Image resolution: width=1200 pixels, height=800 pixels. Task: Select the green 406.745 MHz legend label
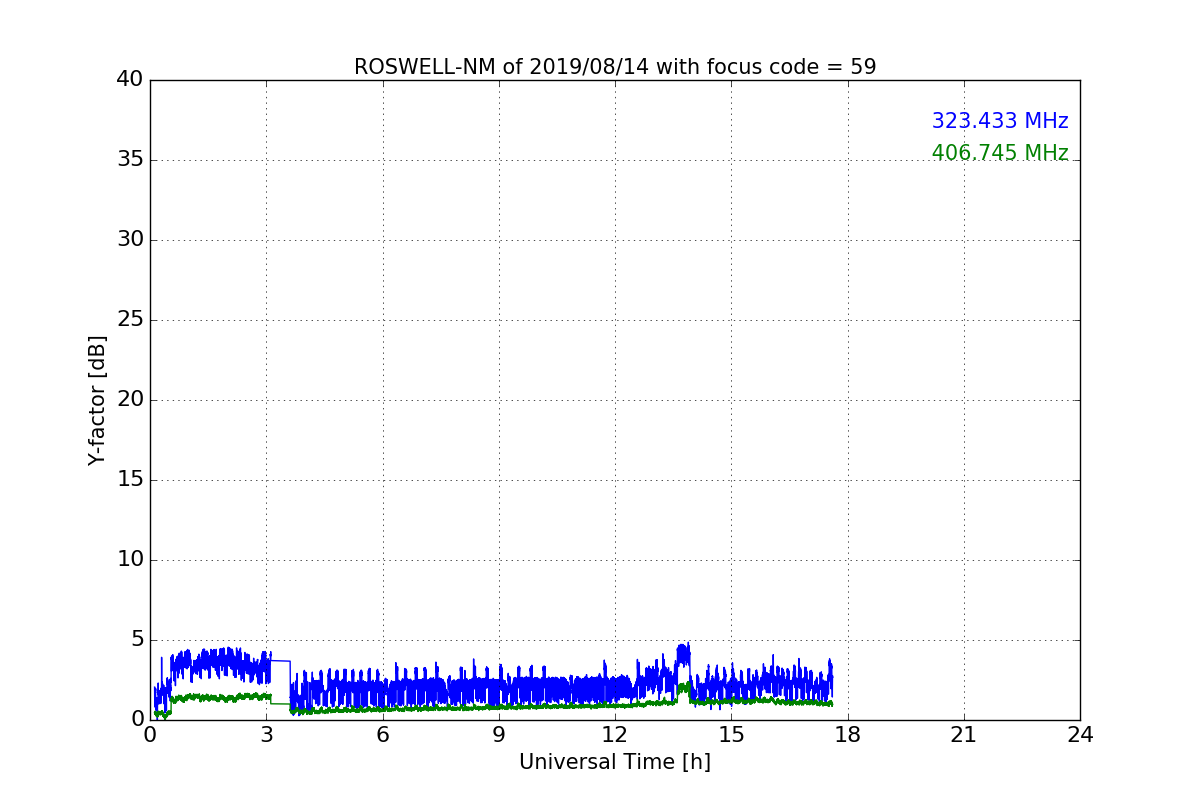[1000, 153]
